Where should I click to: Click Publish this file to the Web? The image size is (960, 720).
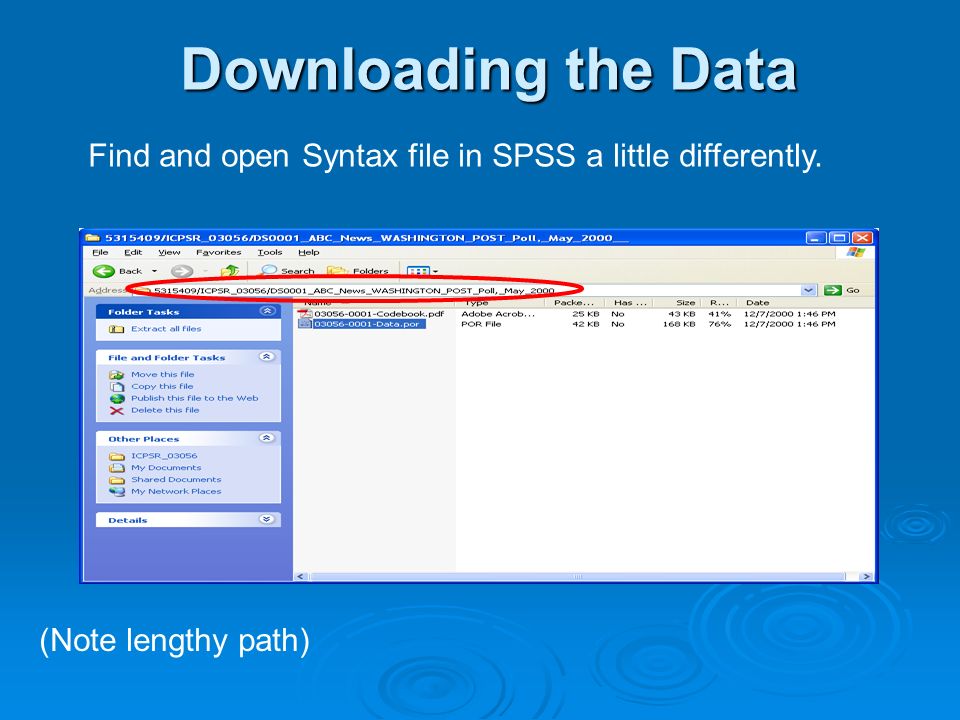tap(195, 398)
